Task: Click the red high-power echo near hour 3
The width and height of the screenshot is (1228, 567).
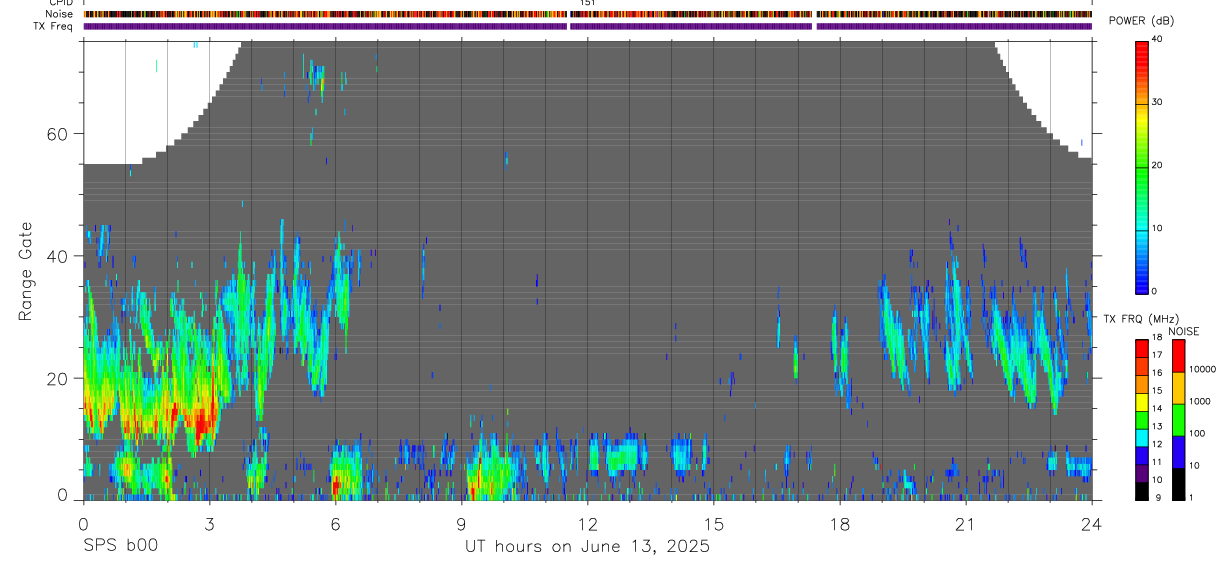Action: [203, 425]
